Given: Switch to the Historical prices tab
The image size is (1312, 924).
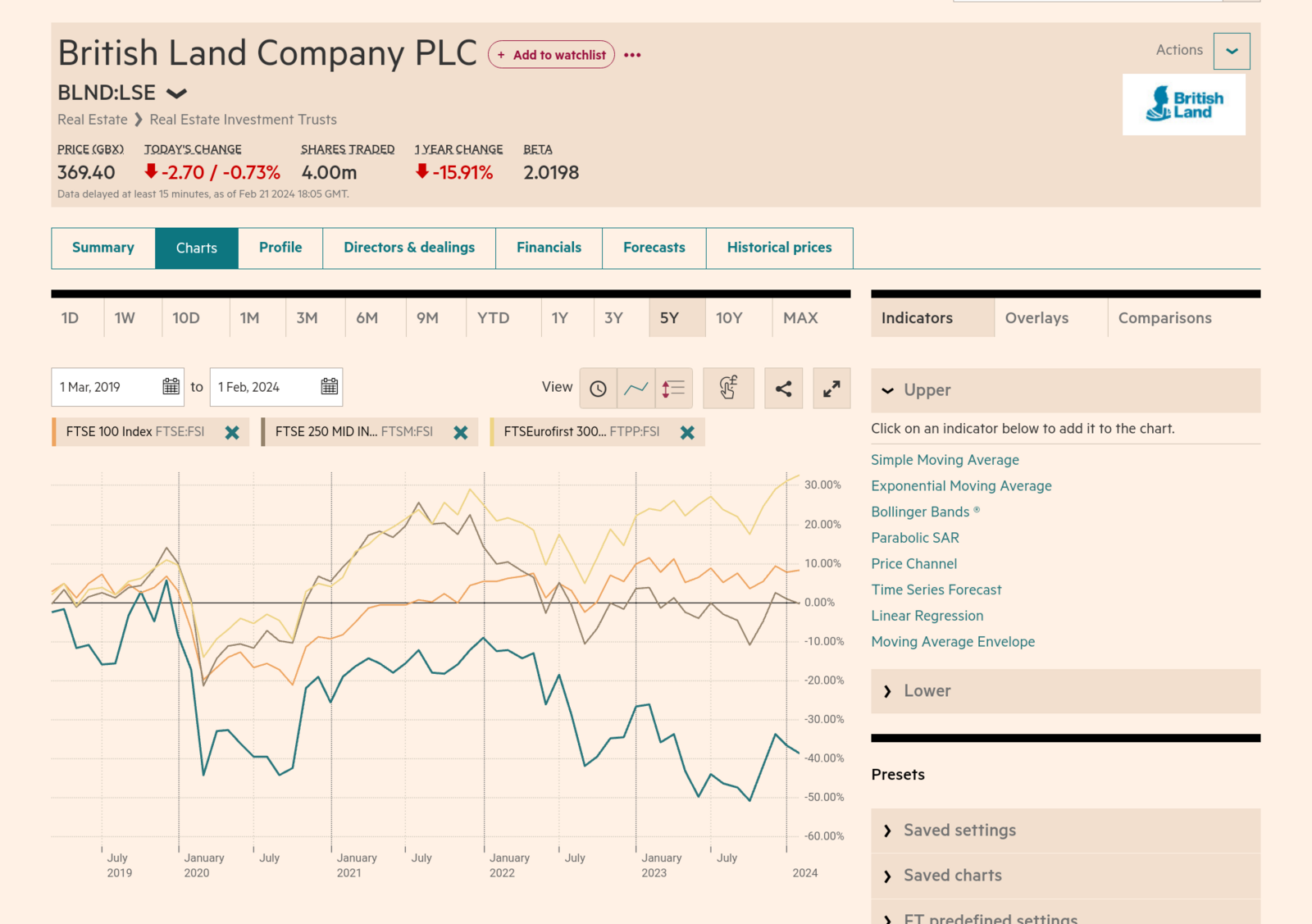Looking at the screenshot, I should [779, 248].
